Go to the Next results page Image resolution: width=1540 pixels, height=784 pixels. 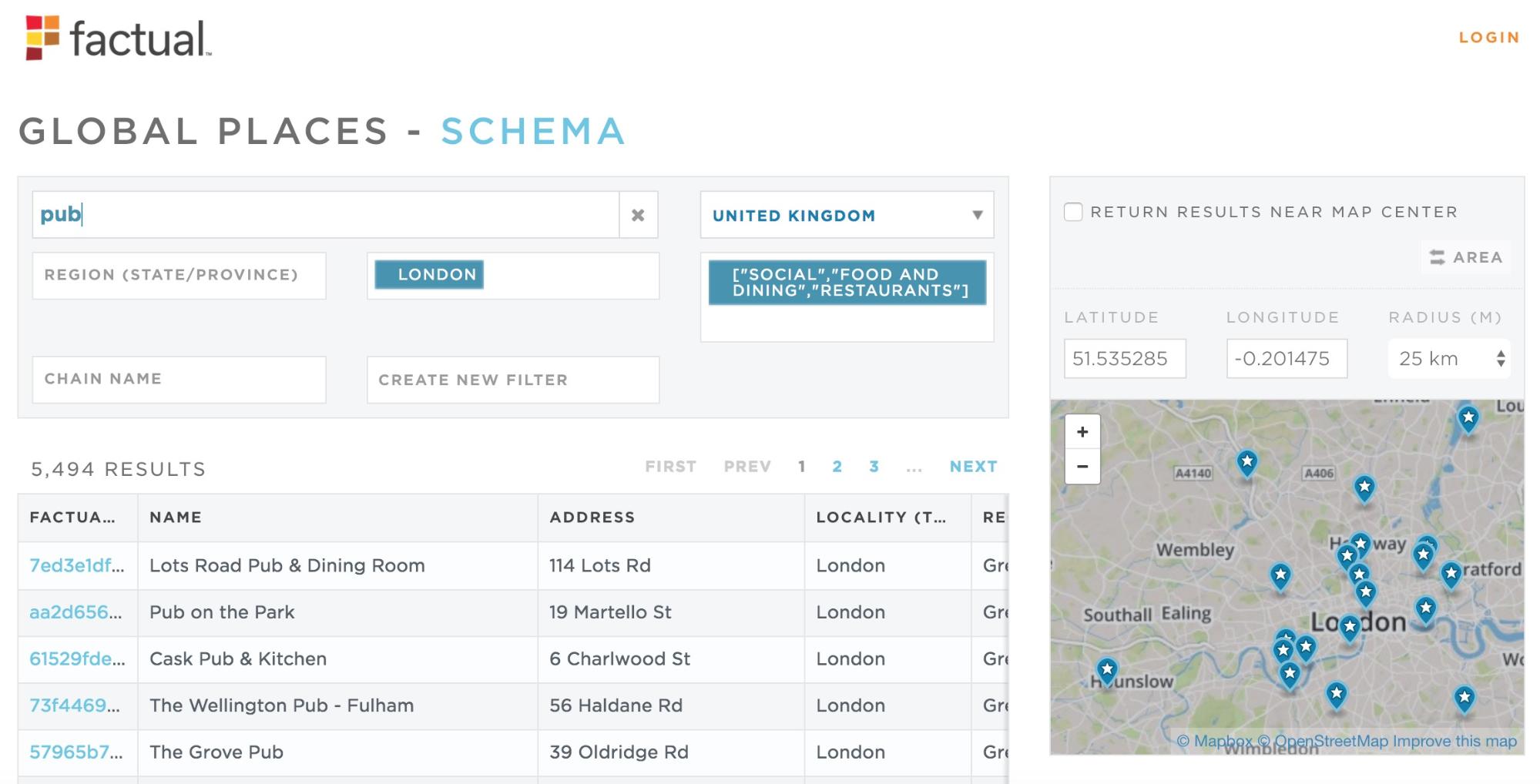pos(973,467)
